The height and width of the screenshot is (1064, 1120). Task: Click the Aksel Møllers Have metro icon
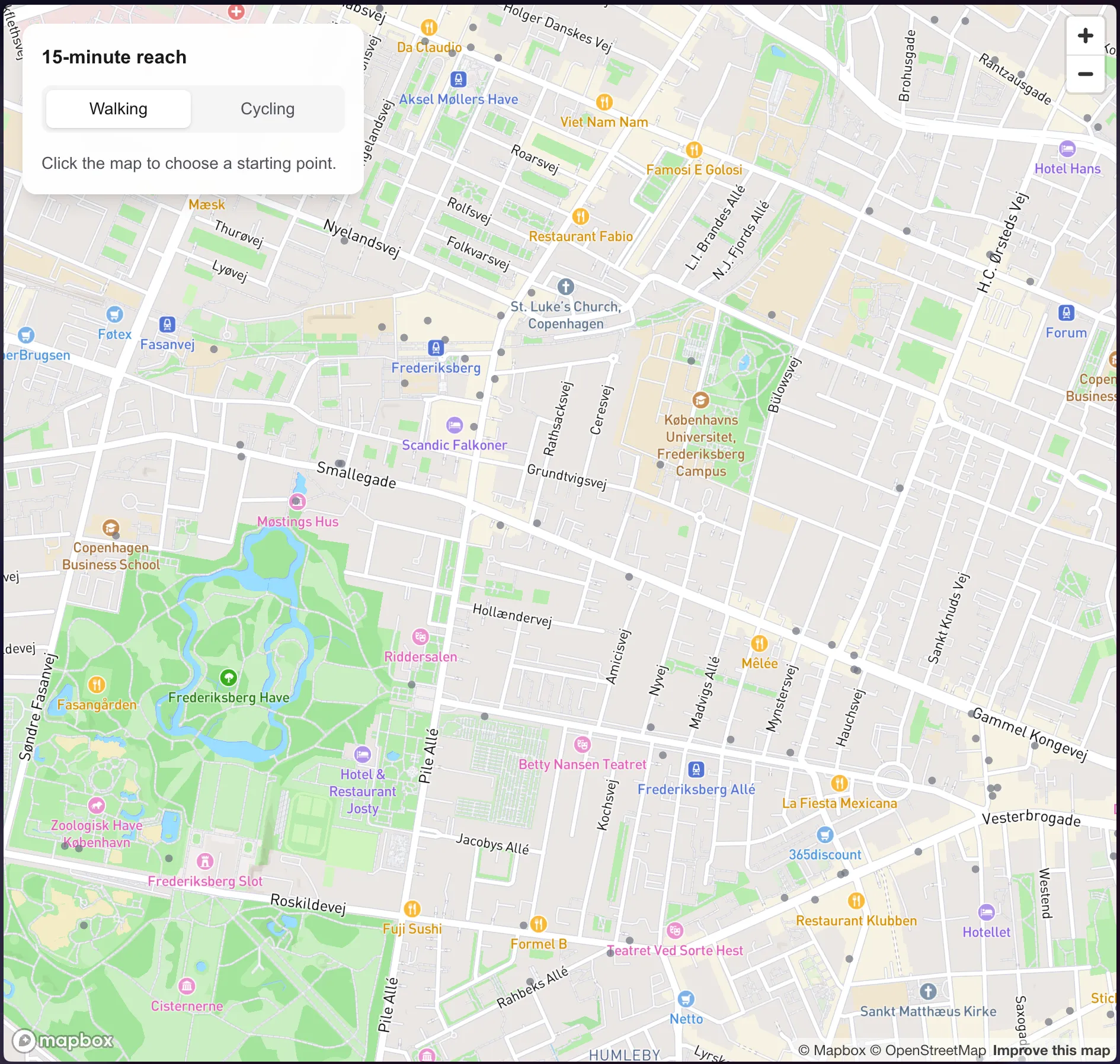tap(458, 79)
